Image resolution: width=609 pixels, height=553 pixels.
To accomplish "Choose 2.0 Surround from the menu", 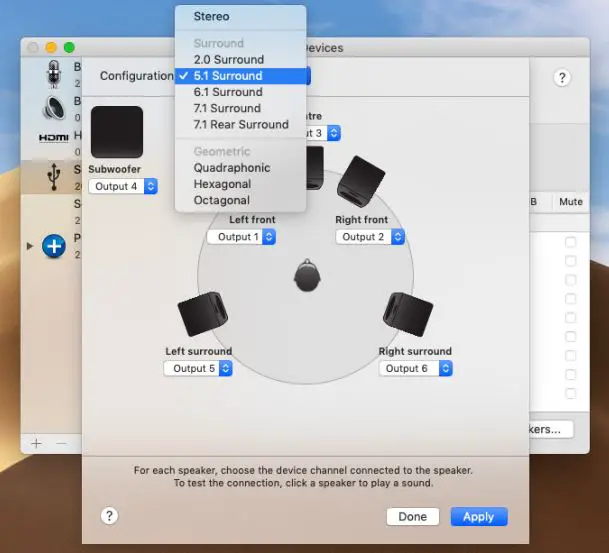I will [x=240, y=59].
